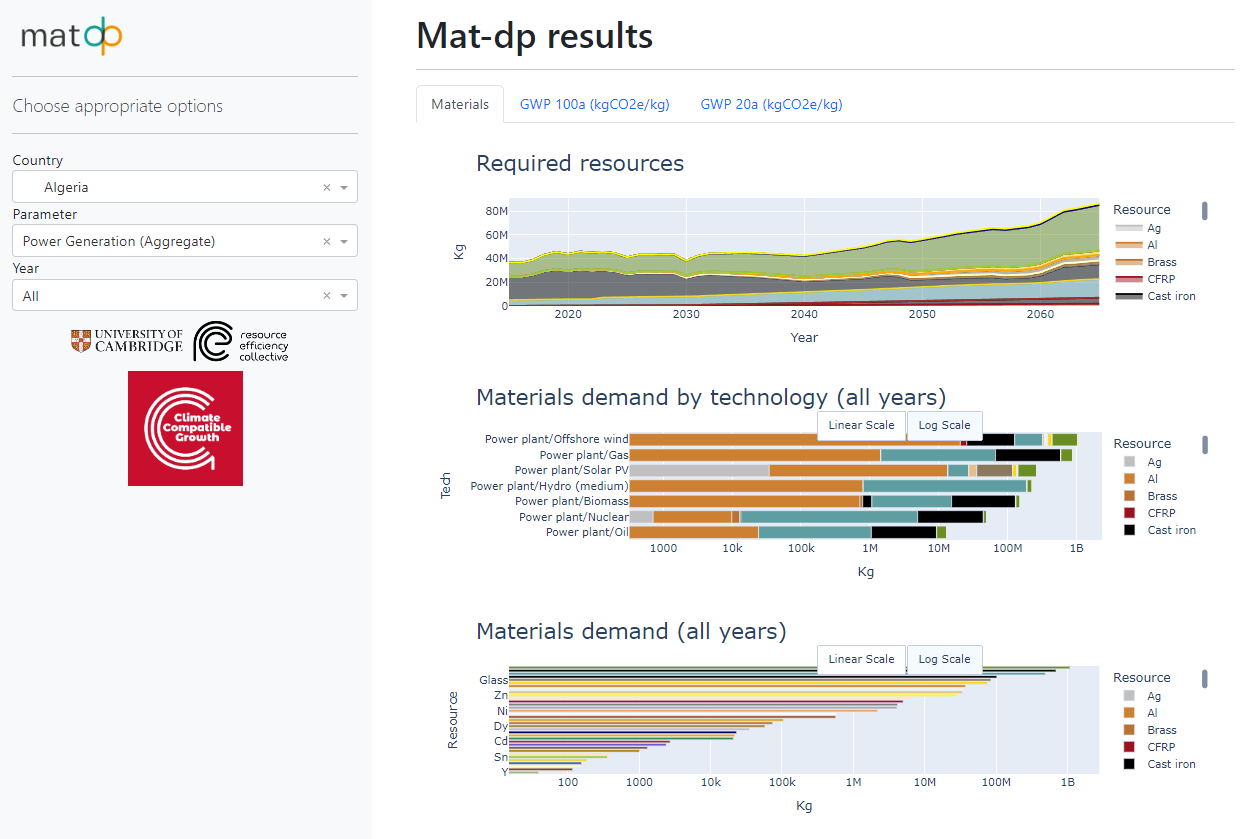Viewport: 1259px width, 839px height.
Task: Switch to GWP 20a (kgCO2e/kg) tab
Action: 771,104
